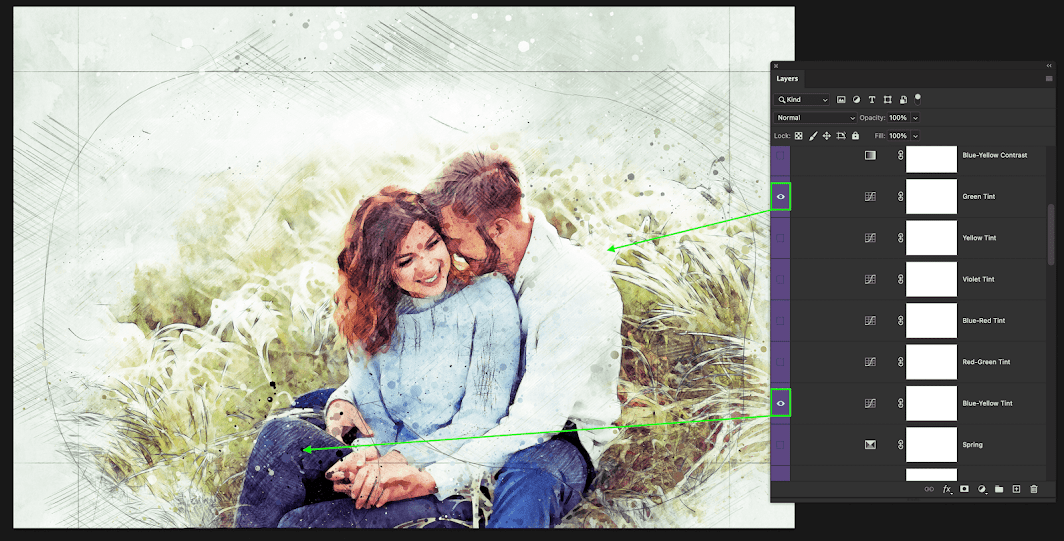Close the Layers panel with X
The width and height of the screenshot is (1064, 541).
coord(776,66)
